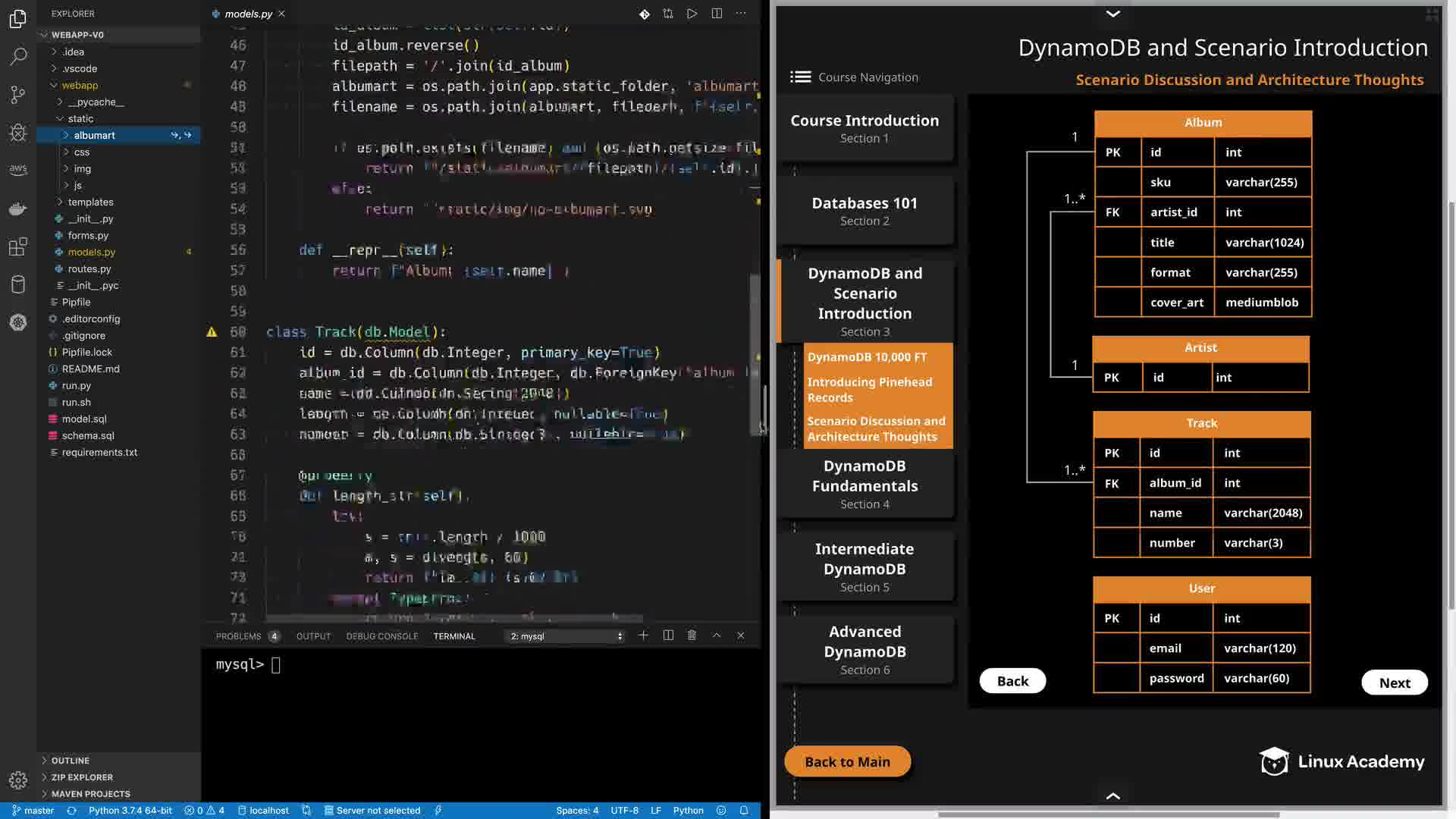Click the Split Editor icon
This screenshot has width=1456, height=819.
tap(717, 14)
